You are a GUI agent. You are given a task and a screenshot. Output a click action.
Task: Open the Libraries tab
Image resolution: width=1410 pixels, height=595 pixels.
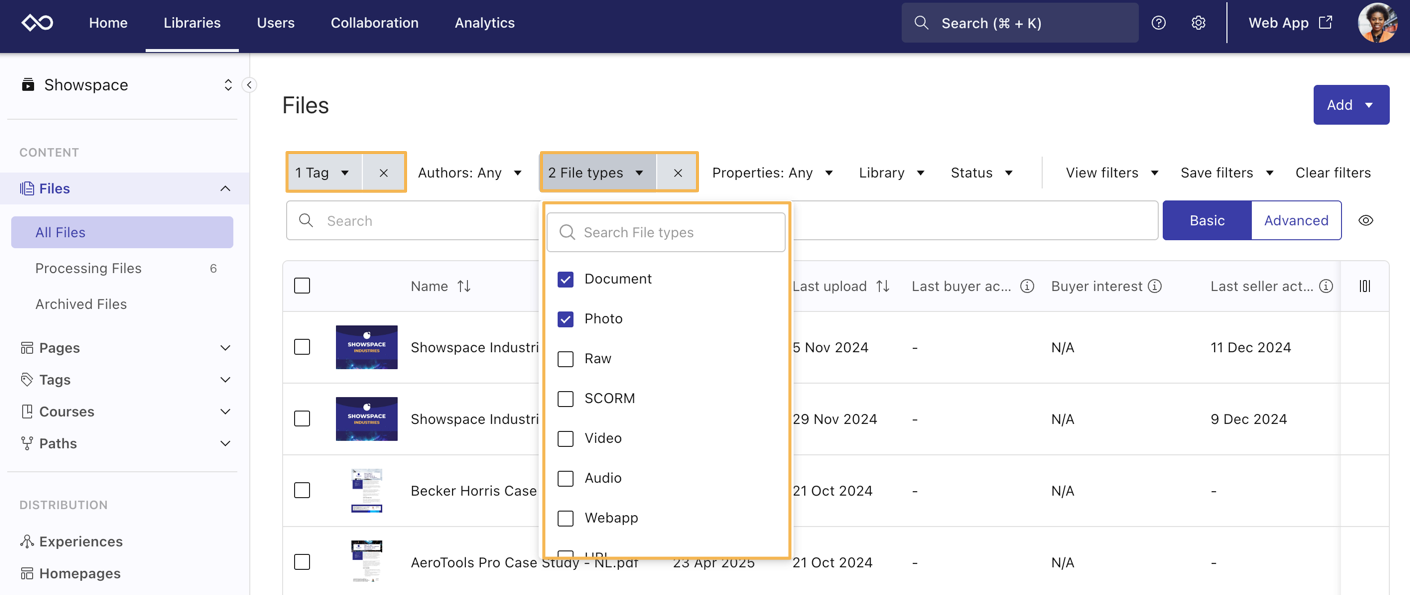[x=192, y=23]
